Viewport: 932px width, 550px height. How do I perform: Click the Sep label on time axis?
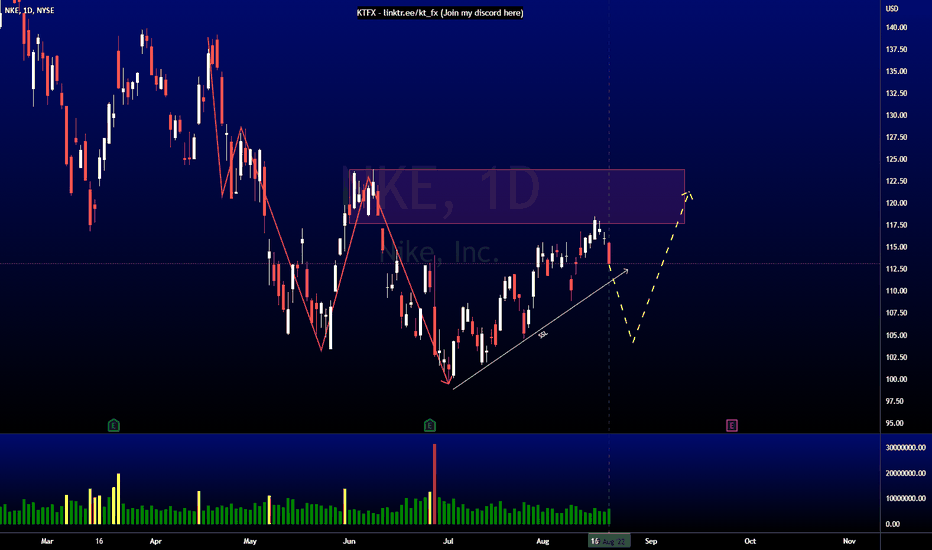pyautogui.click(x=651, y=541)
